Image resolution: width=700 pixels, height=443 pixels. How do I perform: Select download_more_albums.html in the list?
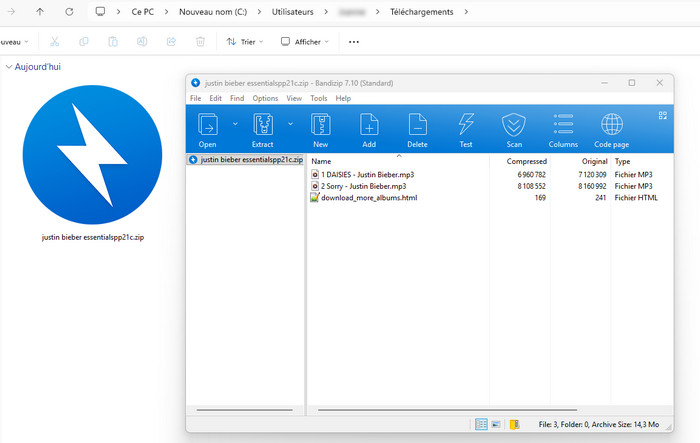click(364, 198)
